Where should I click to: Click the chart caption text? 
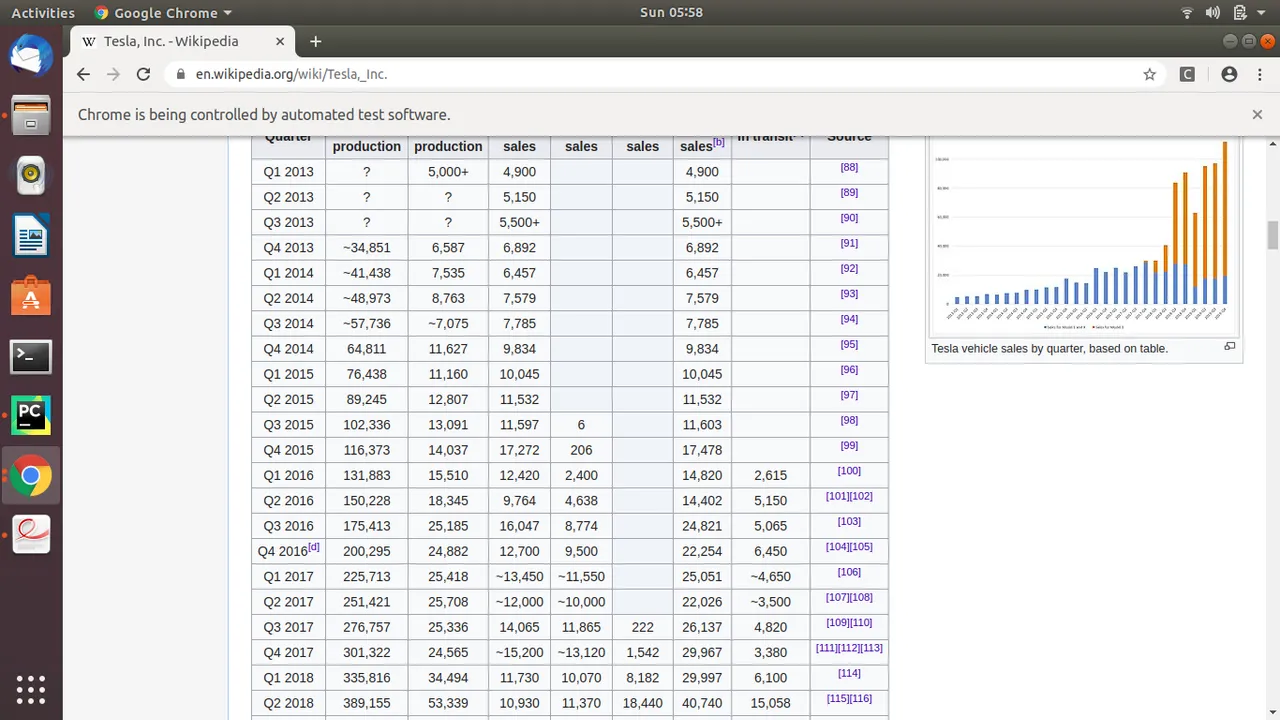click(1049, 349)
